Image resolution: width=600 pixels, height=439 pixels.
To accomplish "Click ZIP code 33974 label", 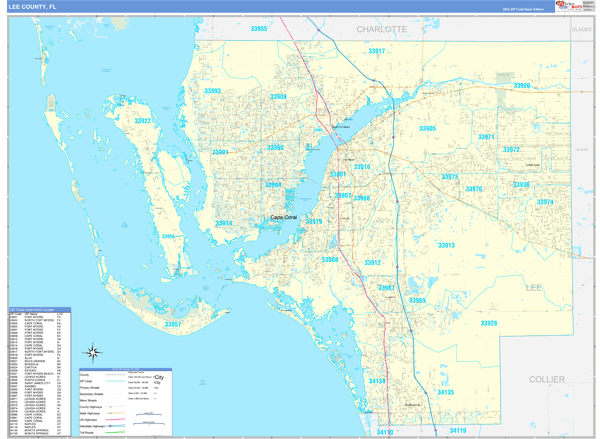I will tap(545, 202).
